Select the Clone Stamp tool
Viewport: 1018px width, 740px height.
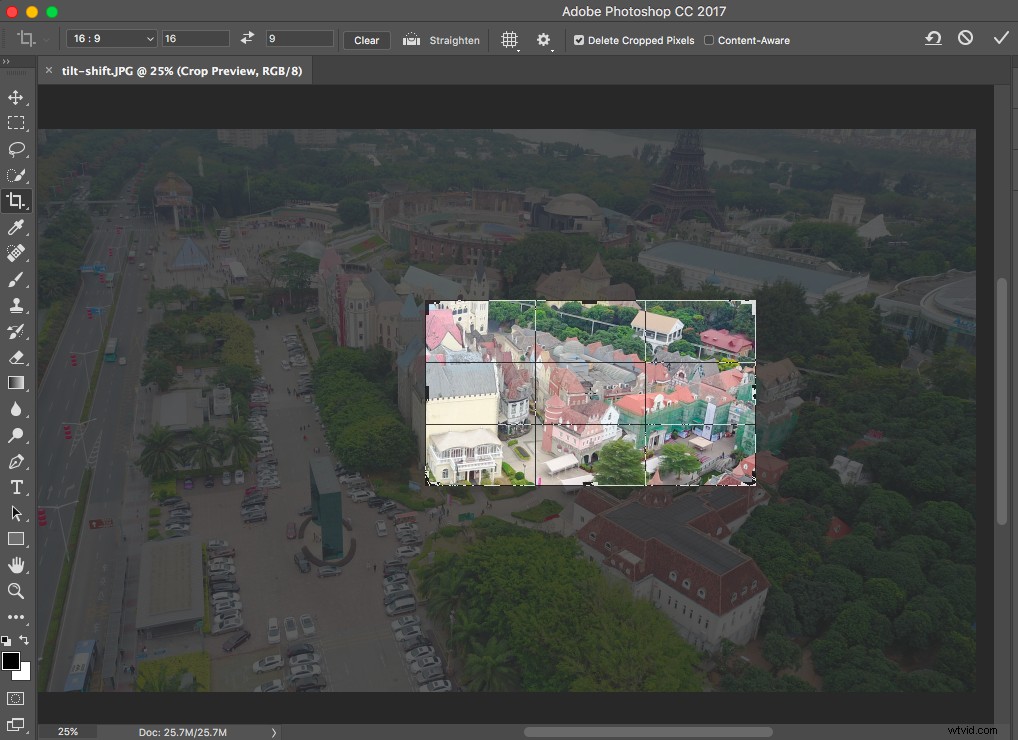[x=16, y=305]
